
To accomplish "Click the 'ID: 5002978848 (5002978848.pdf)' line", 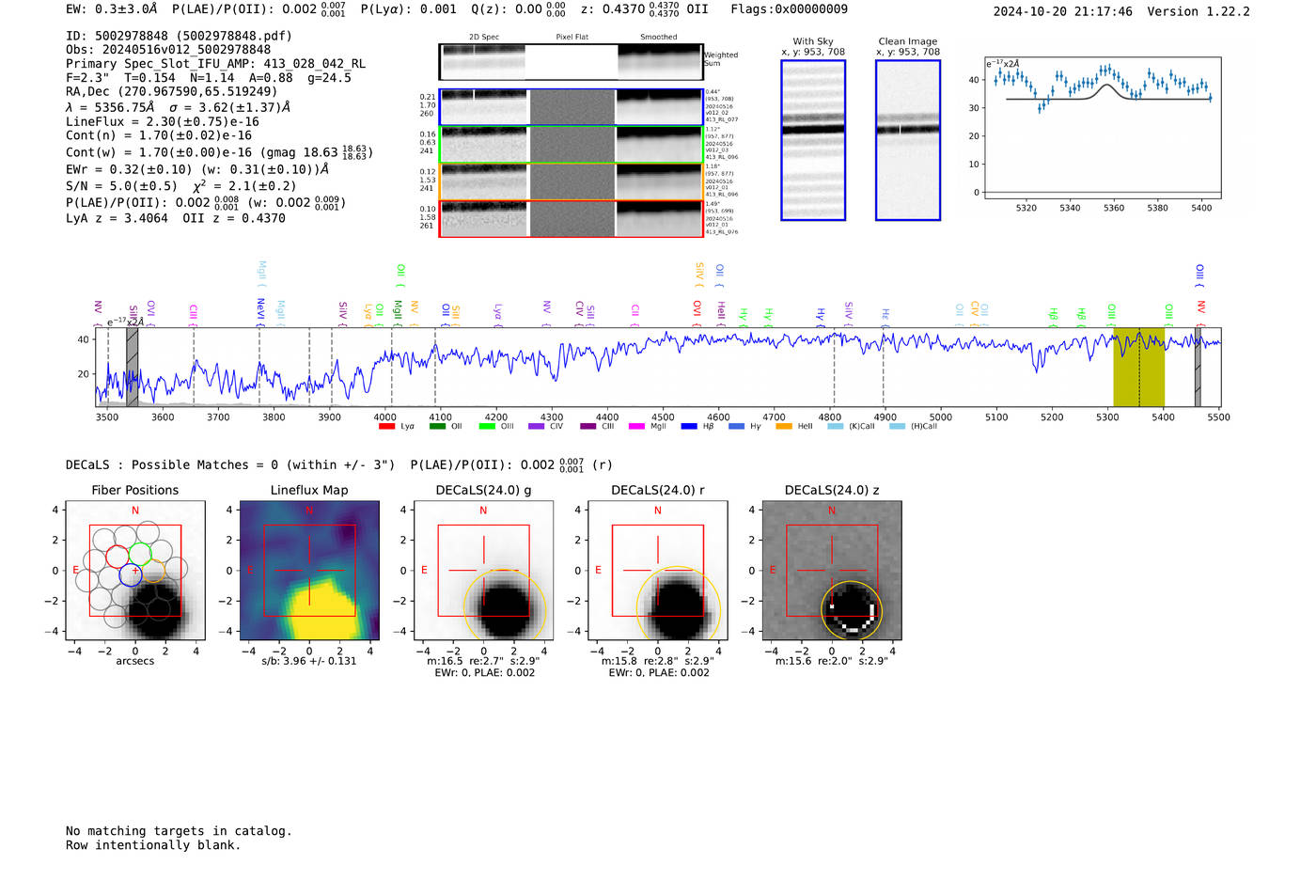I will pyautogui.click(x=179, y=36).
